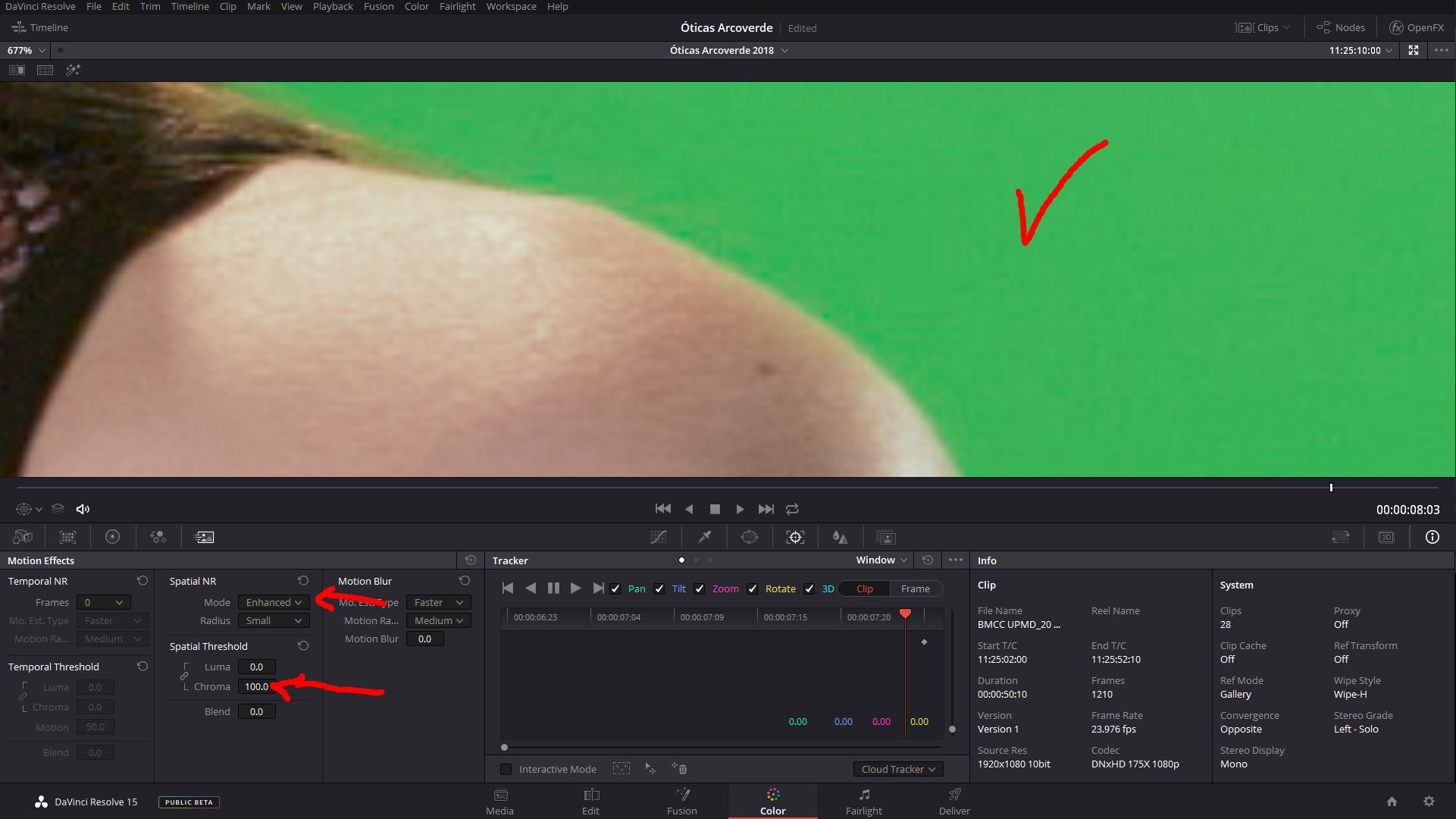Open Temporal NR Frames dropdown

[x=103, y=602]
